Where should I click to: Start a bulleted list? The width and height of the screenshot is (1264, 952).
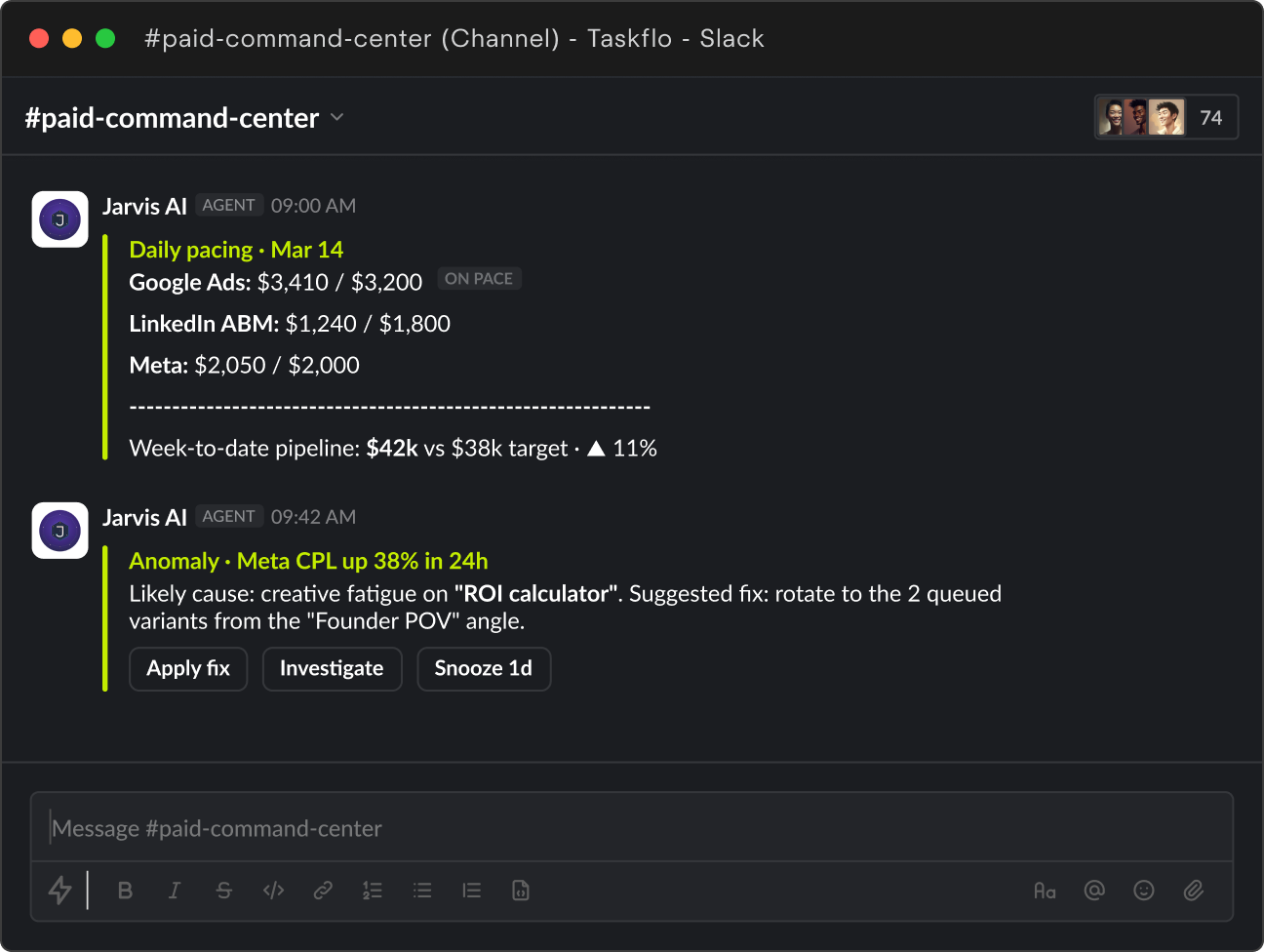(422, 890)
